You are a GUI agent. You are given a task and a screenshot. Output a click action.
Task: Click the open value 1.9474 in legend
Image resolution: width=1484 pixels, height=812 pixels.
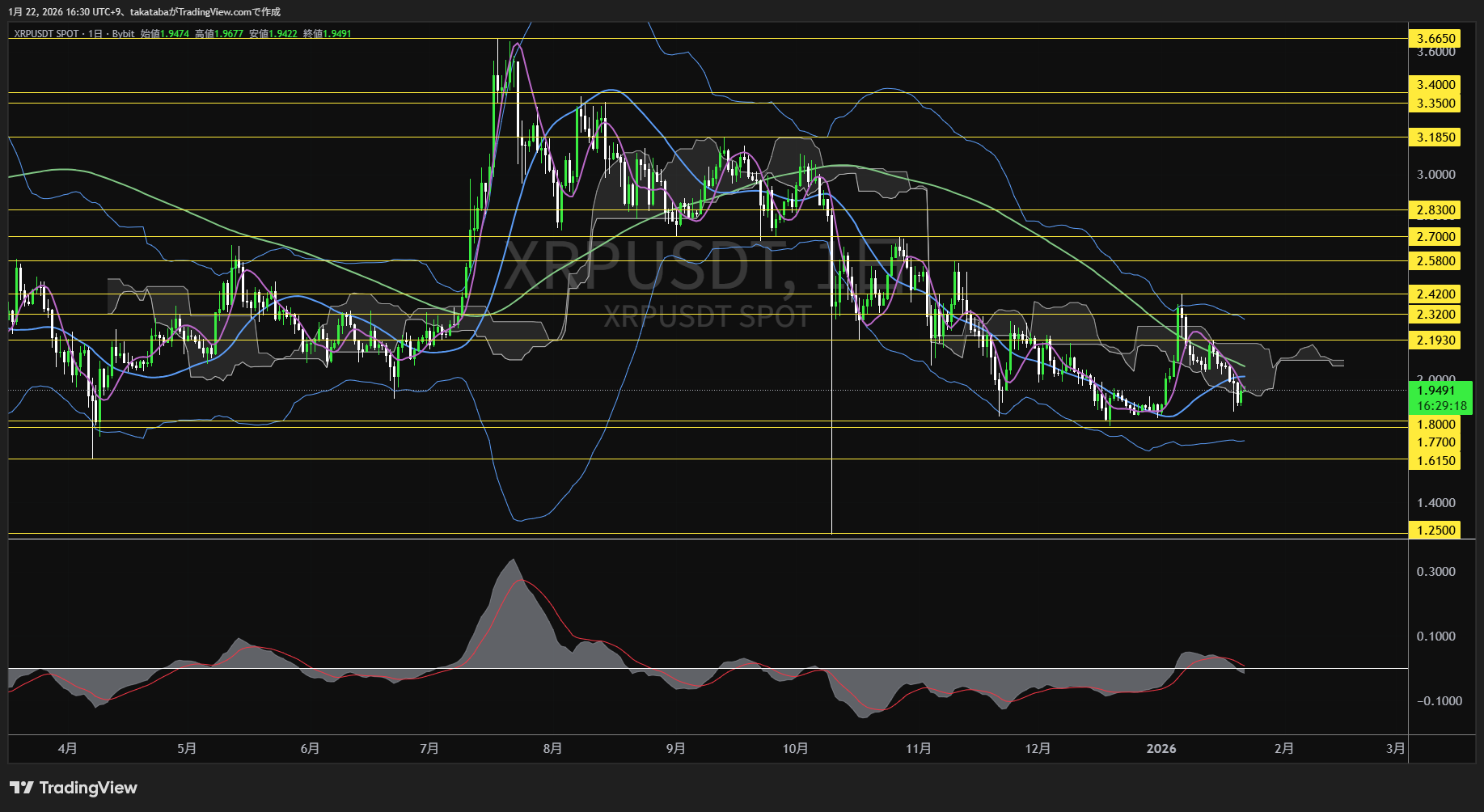pos(175,34)
